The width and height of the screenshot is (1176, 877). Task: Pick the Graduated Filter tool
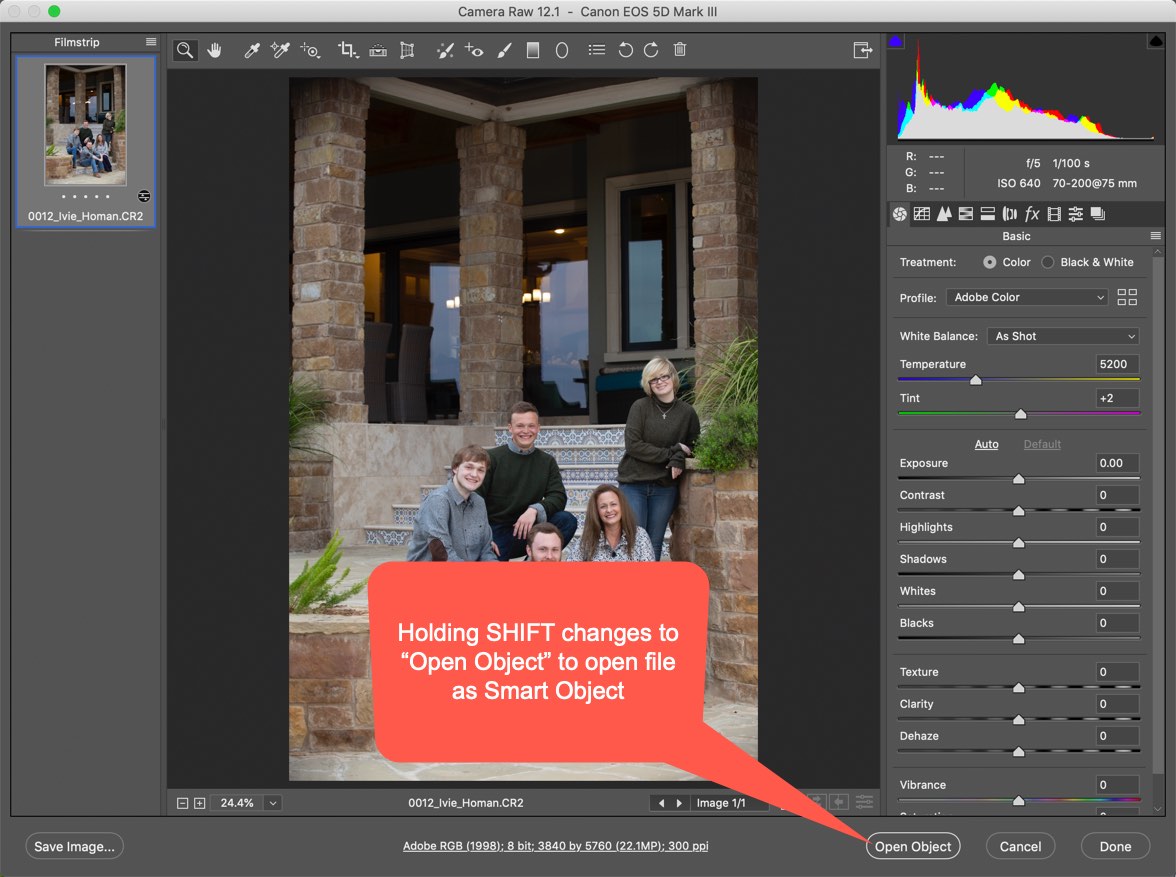pyautogui.click(x=533, y=50)
